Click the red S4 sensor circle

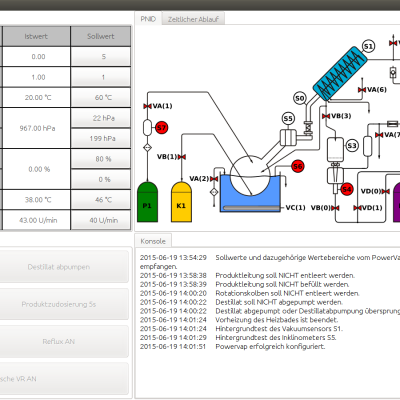click(x=347, y=189)
